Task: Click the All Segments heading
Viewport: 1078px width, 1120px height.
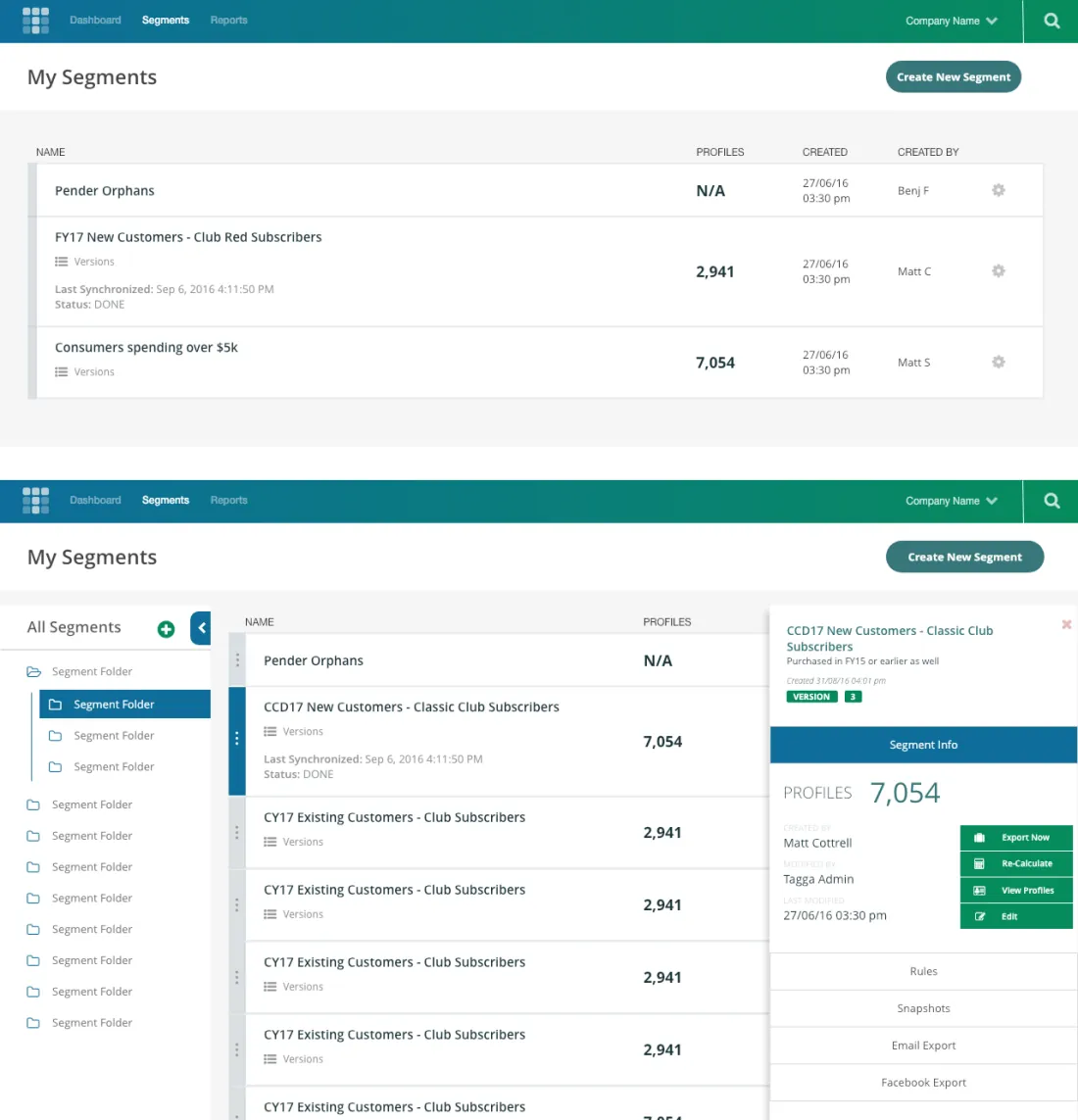Action: pyautogui.click(x=74, y=627)
